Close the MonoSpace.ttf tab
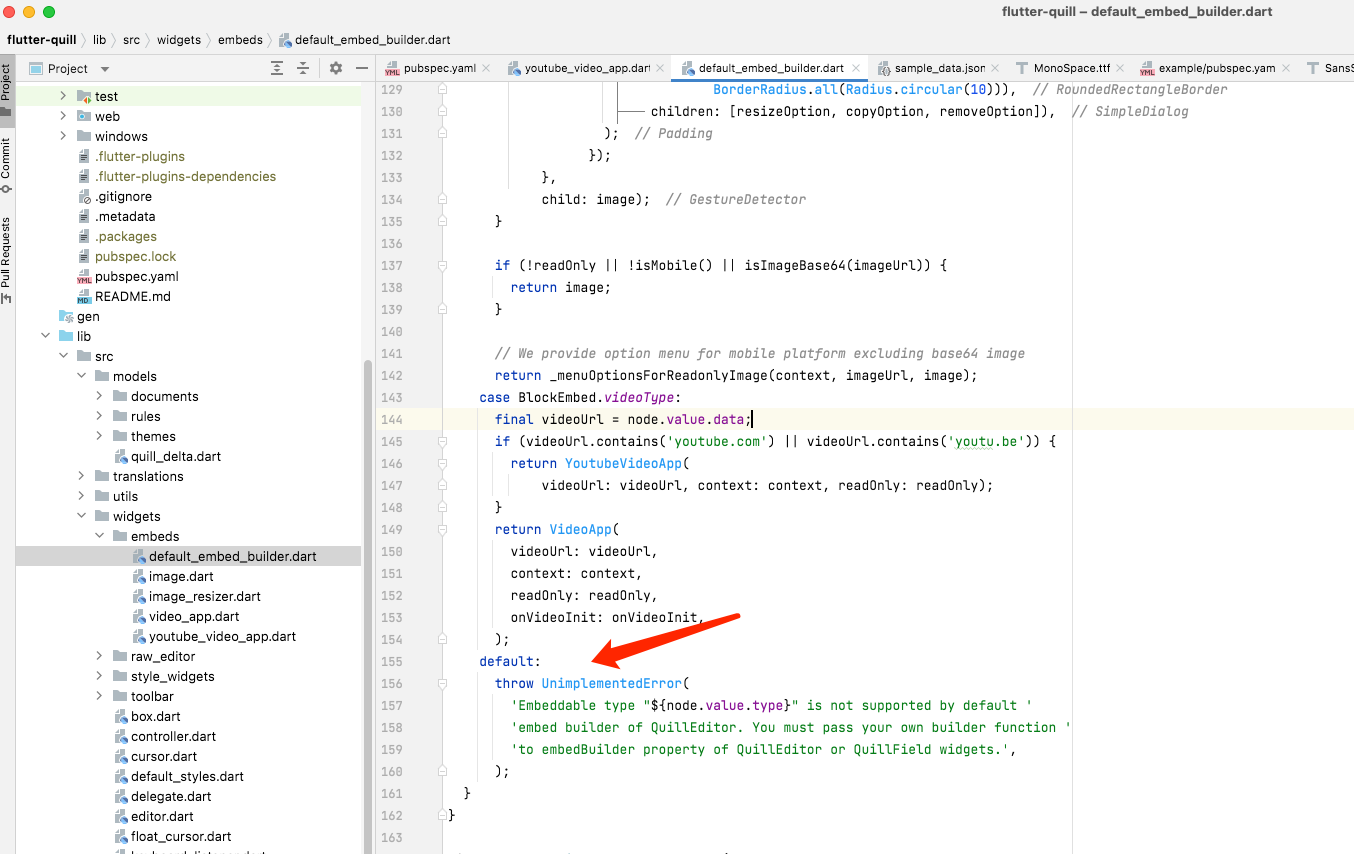 [x=1120, y=68]
